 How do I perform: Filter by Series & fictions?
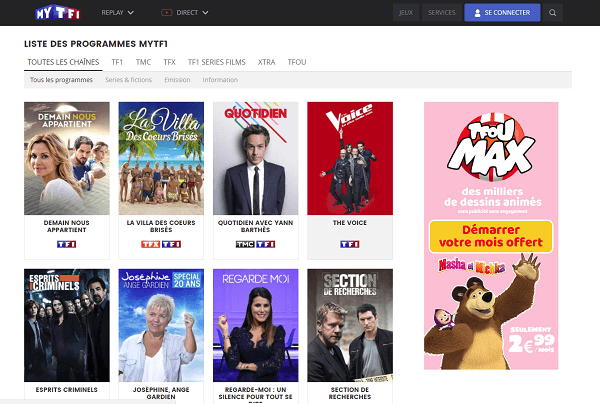tap(129, 80)
